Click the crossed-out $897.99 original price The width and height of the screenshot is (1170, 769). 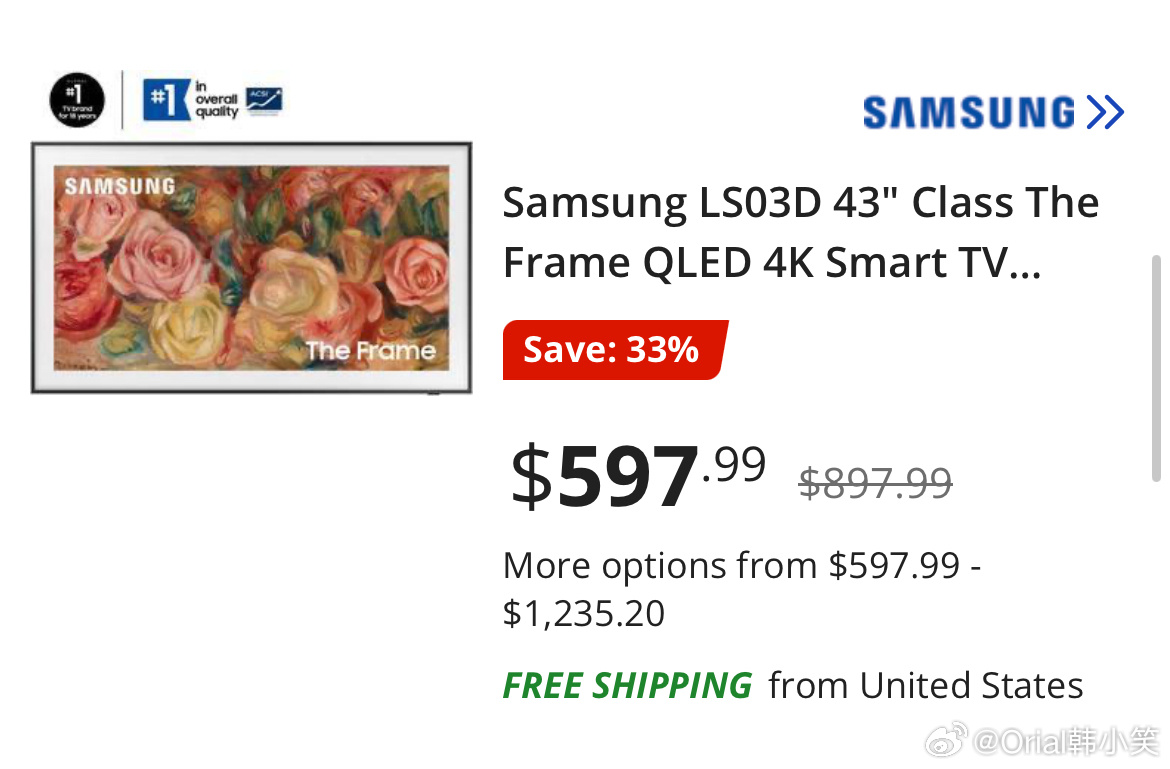[875, 483]
